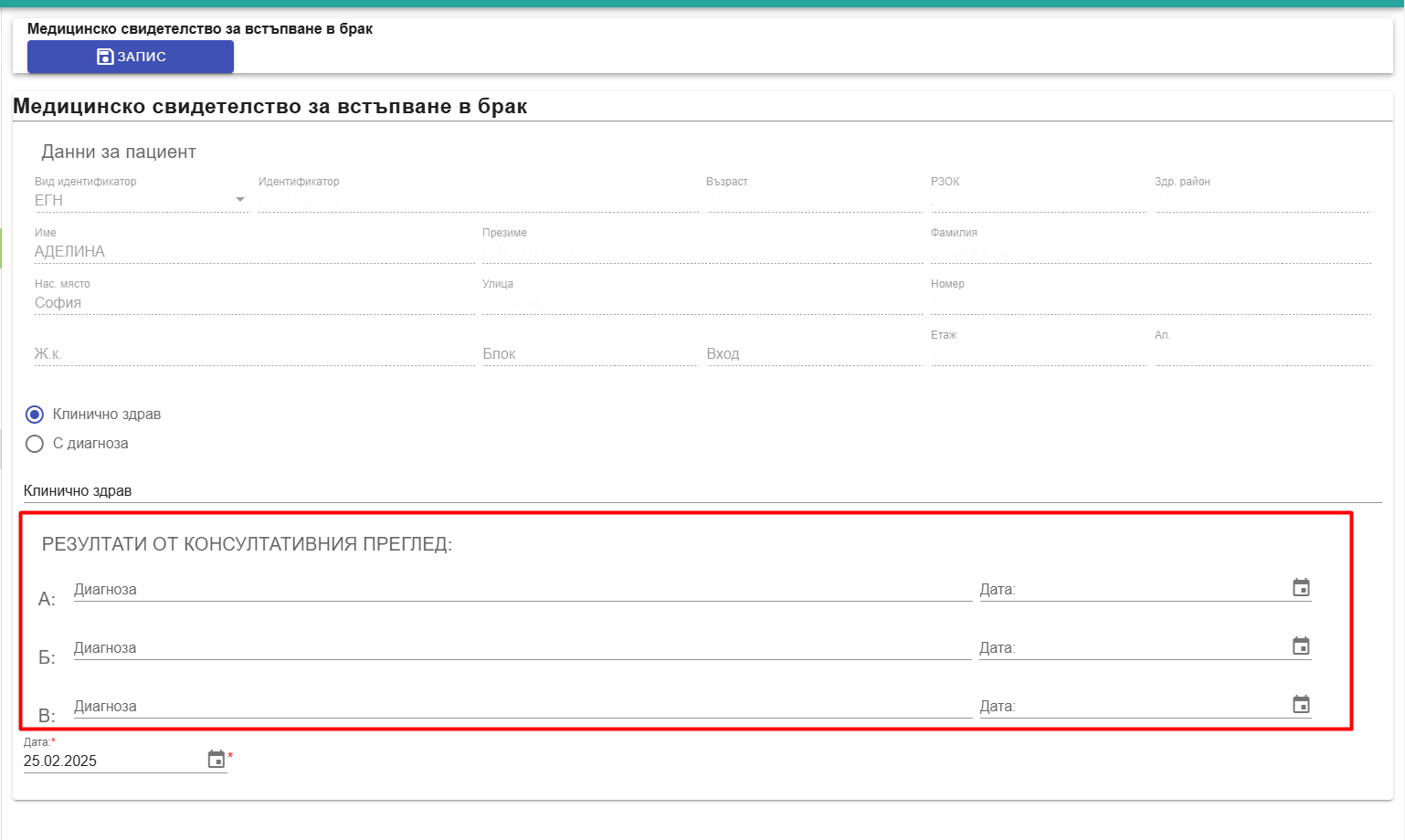Click the ЗАПИС save button
This screenshot has height=840, width=1405.
coord(131,57)
